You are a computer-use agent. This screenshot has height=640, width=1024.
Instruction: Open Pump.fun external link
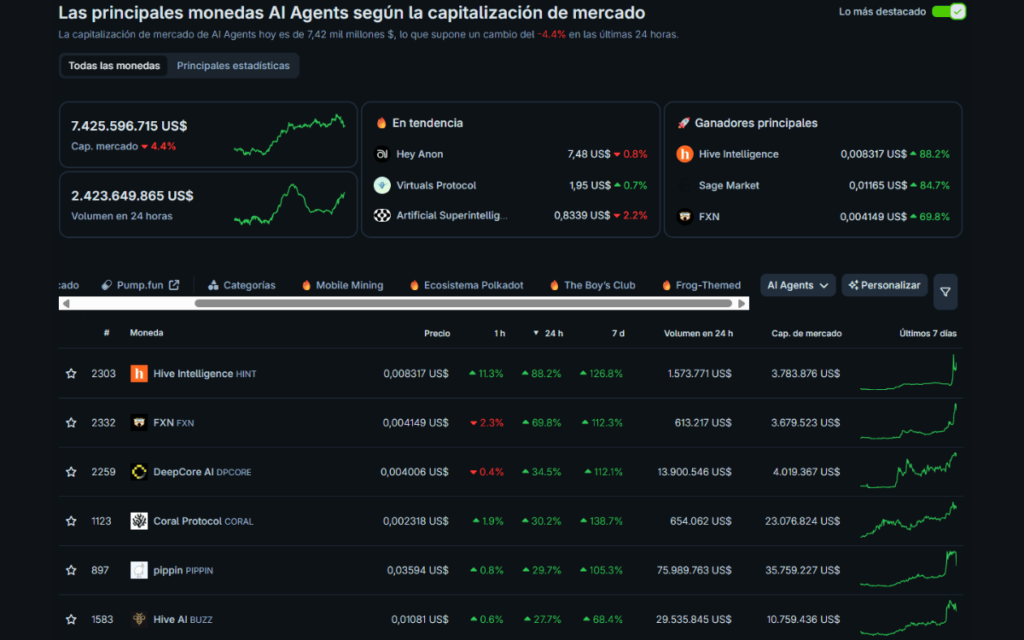140,285
